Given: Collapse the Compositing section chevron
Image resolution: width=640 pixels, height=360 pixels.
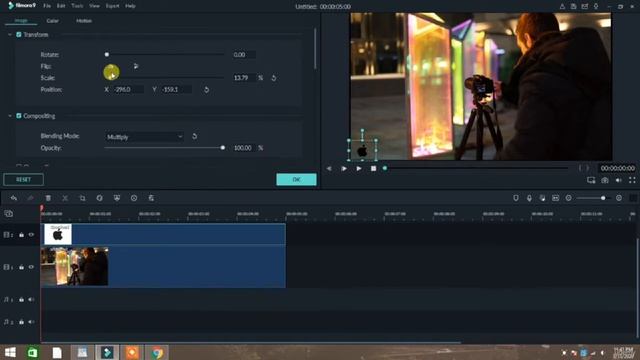Looking at the screenshot, I should (10, 116).
